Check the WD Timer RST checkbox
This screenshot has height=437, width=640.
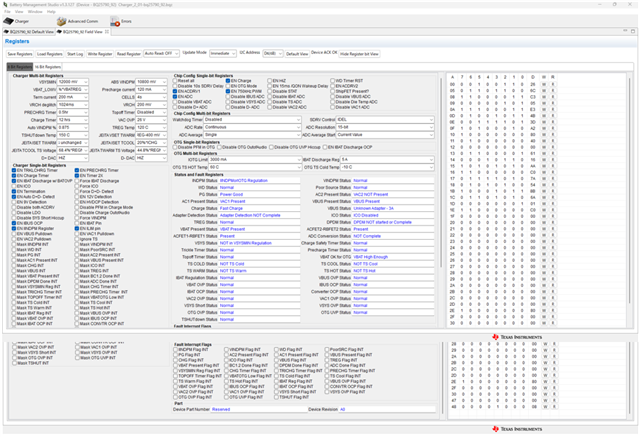point(333,81)
